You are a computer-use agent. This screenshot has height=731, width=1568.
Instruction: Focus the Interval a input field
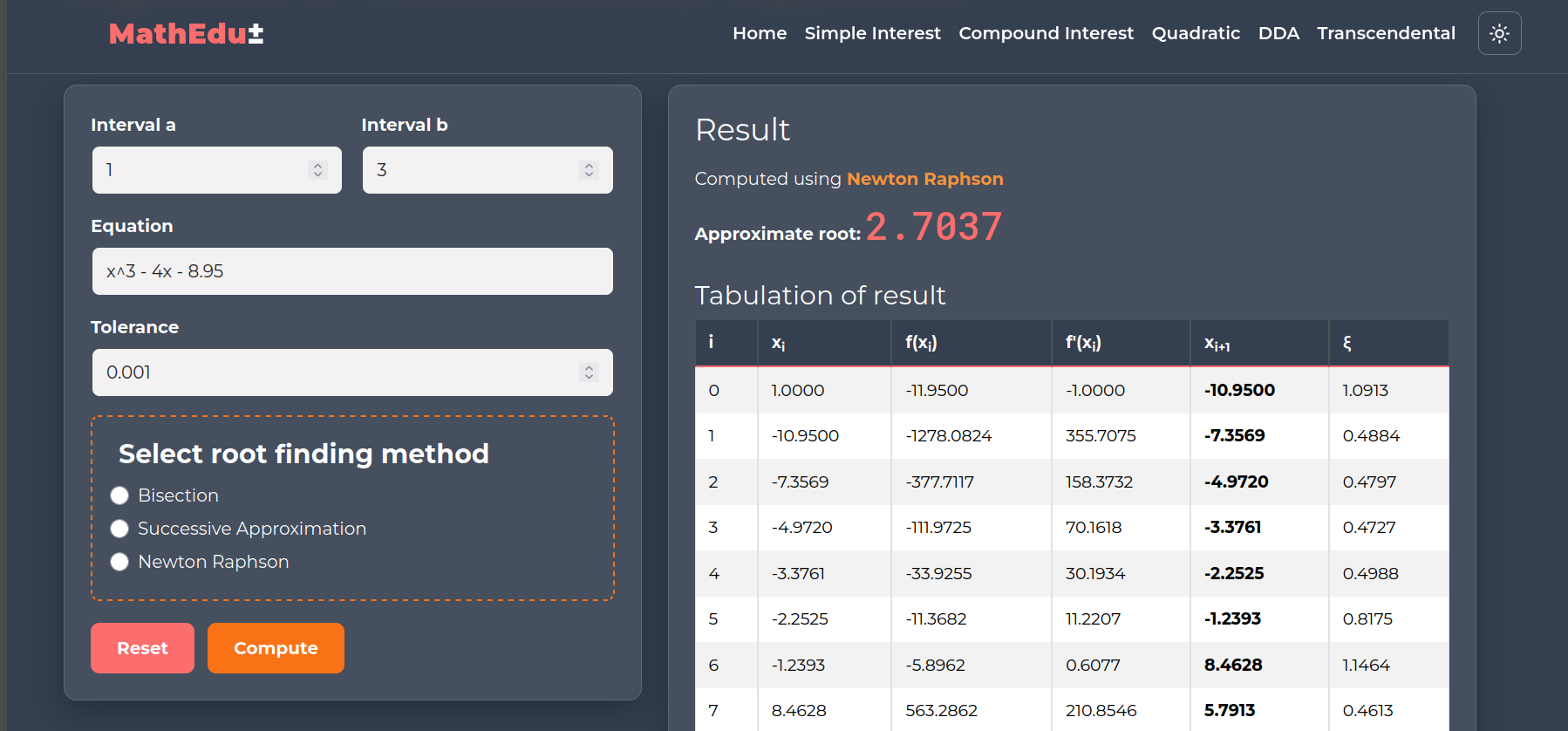click(x=217, y=170)
